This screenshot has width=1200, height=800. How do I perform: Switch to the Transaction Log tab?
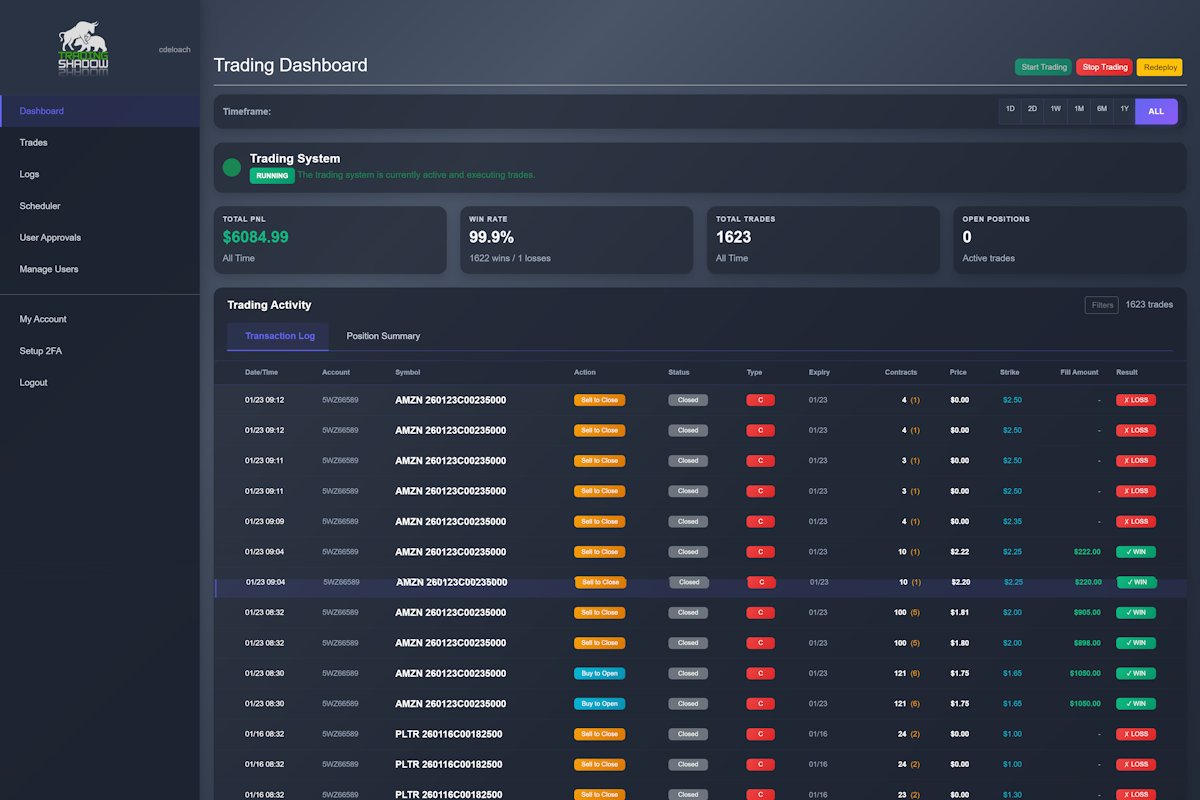coord(280,336)
